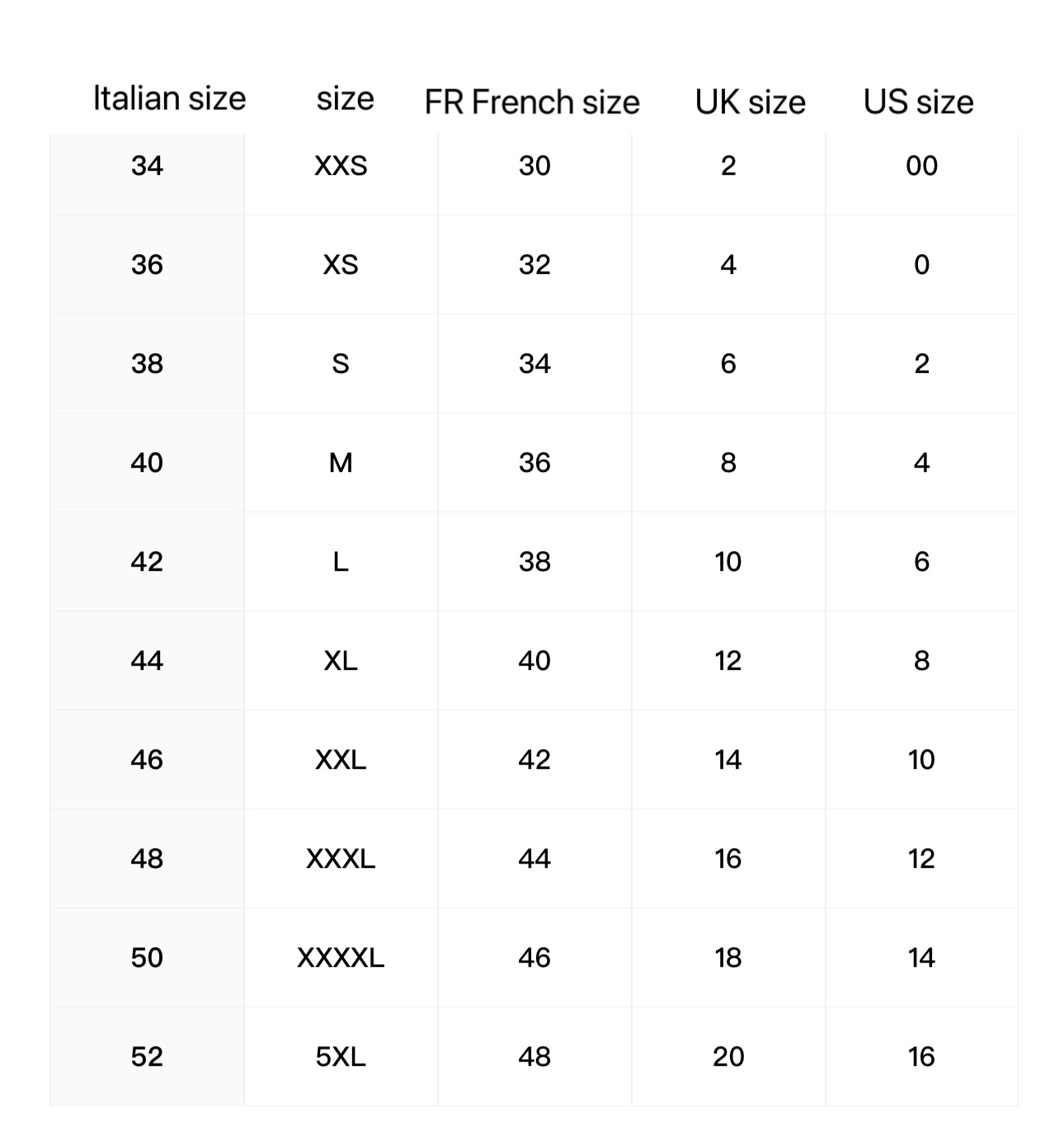Select Italian size 52 cell
The width and height of the screenshot is (1064, 1122).
click(x=147, y=1057)
